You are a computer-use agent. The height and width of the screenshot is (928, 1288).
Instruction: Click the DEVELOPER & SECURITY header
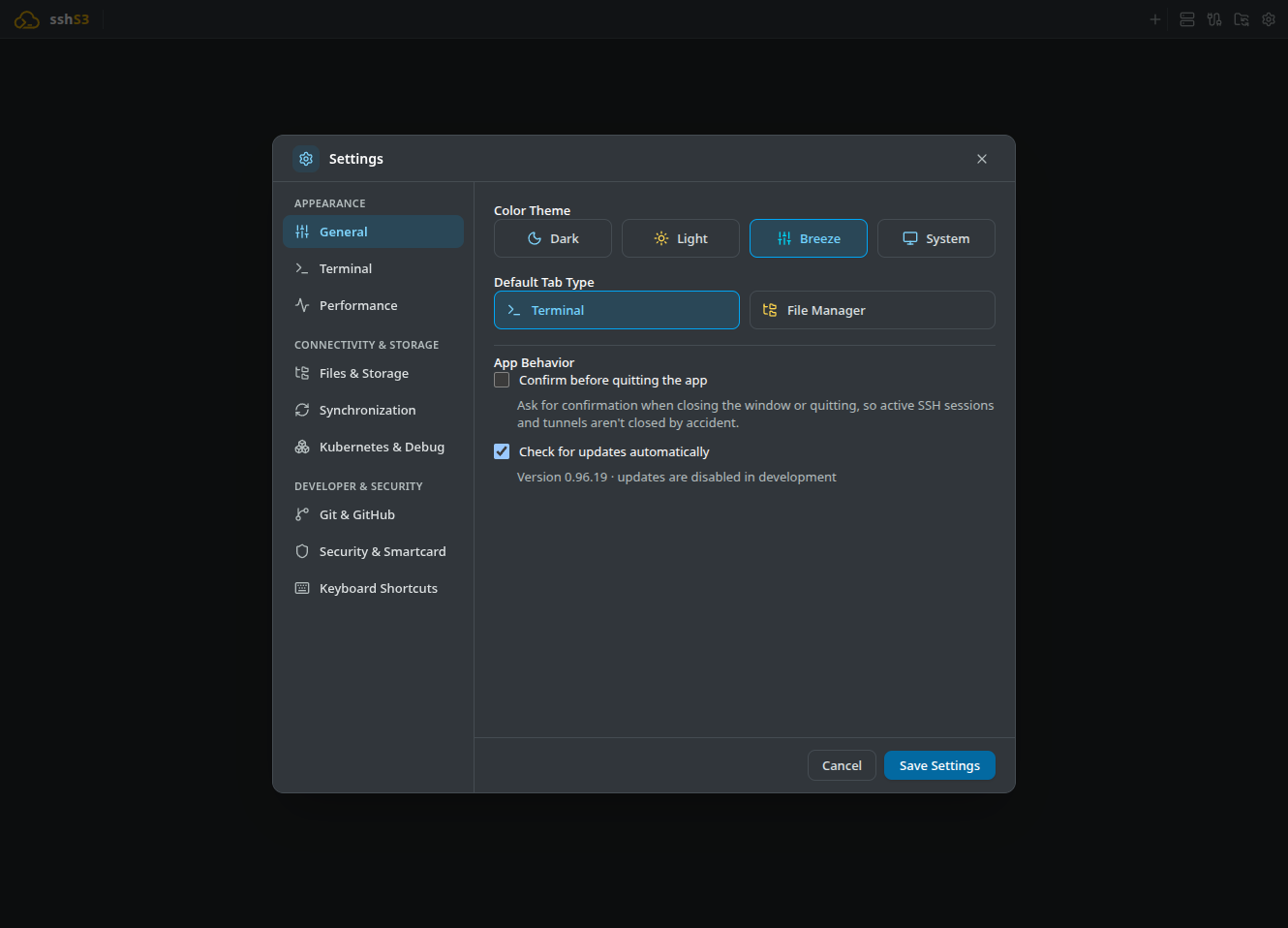click(358, 486)
